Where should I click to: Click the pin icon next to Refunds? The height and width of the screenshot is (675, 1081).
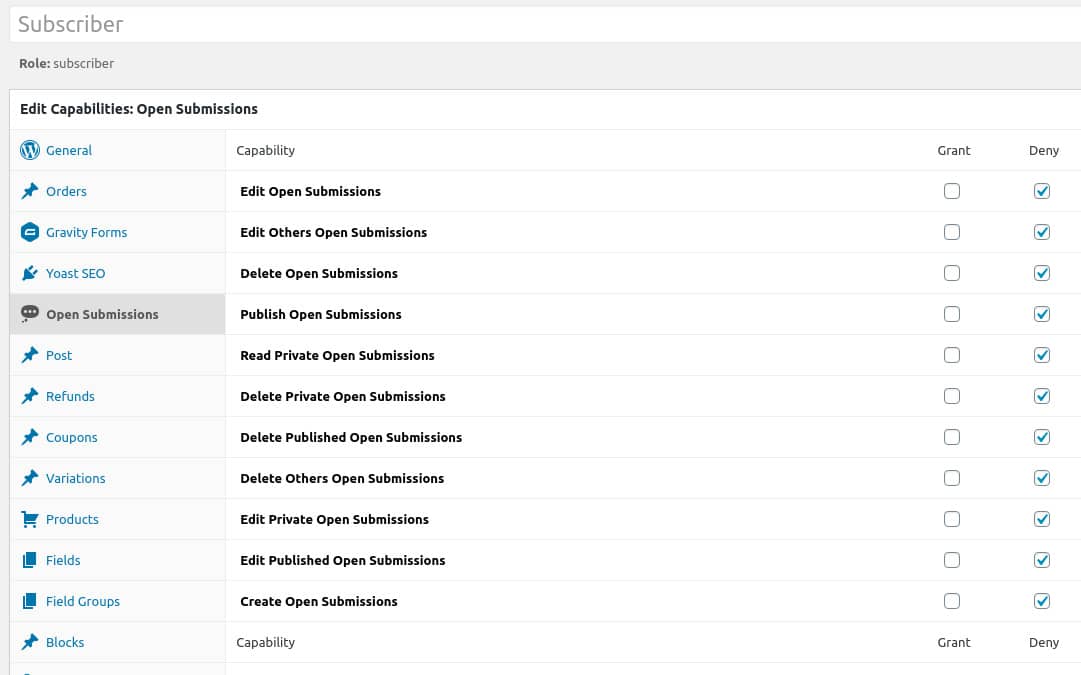click(x=30, y=396)
